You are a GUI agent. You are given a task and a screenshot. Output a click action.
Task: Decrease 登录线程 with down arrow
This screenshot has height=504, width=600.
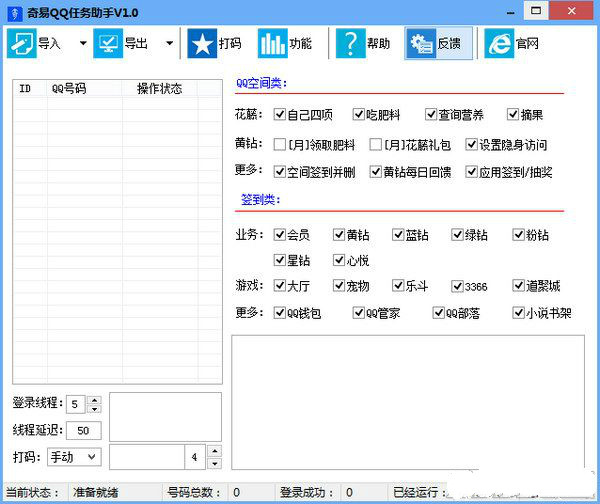tap(94, 409)
